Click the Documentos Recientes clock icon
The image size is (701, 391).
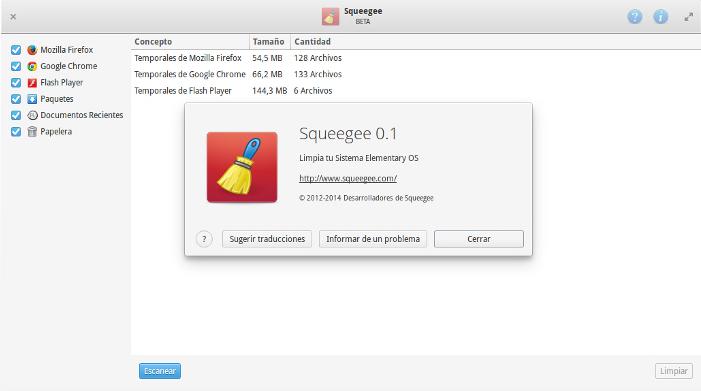coord(32,115)
